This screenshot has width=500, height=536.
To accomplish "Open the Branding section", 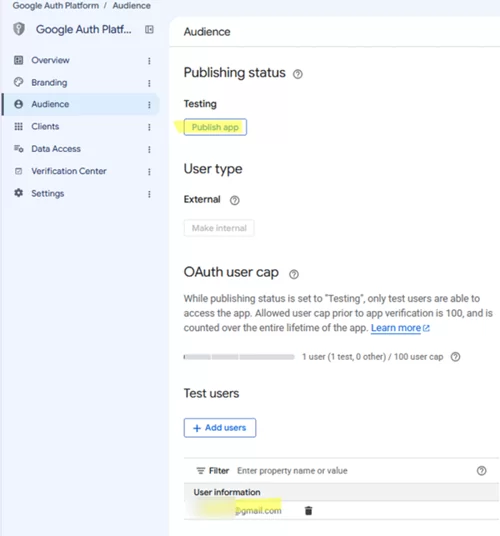I will [x=49, y=82].
